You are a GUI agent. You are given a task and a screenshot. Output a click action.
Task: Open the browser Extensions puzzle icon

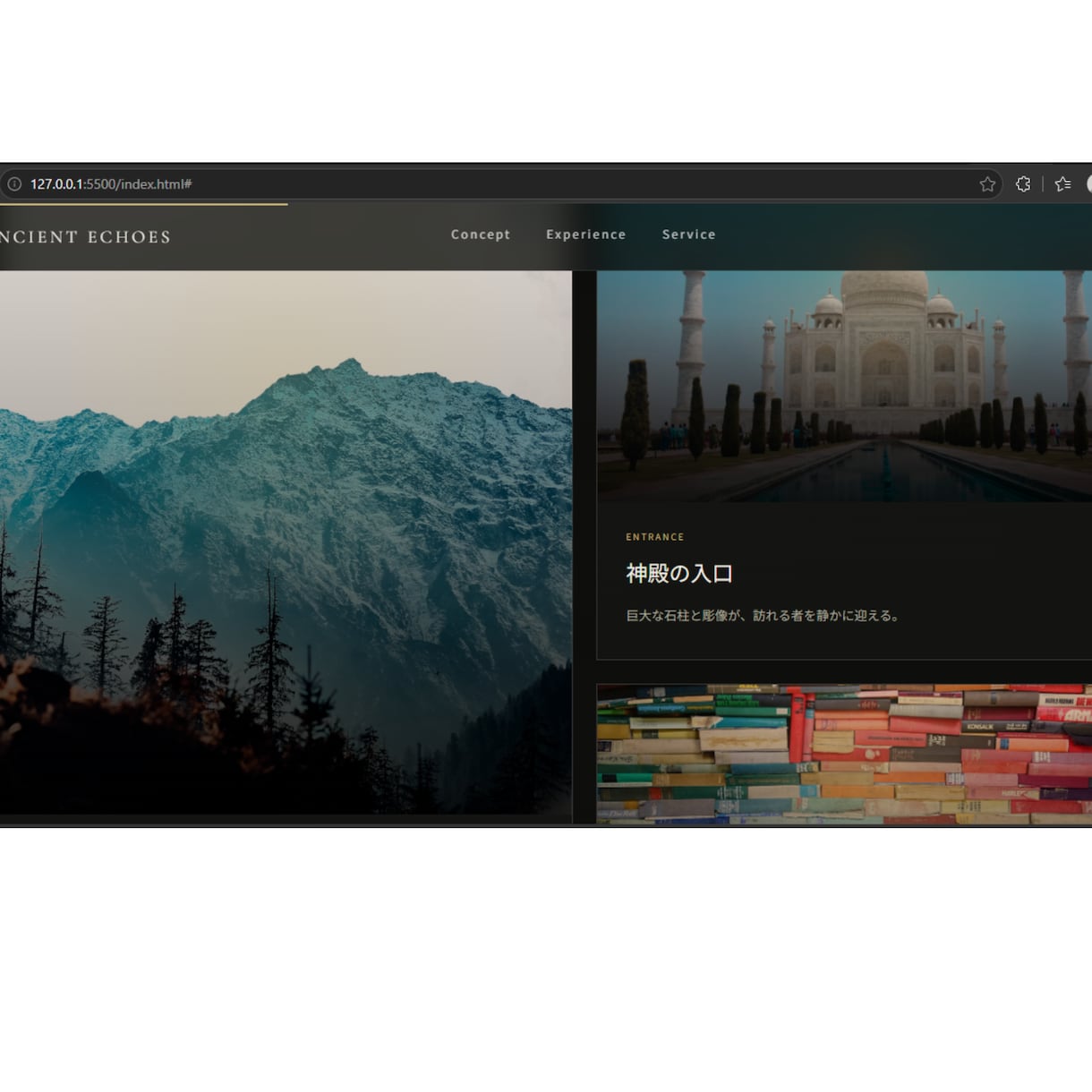[x=1023, y=184]
